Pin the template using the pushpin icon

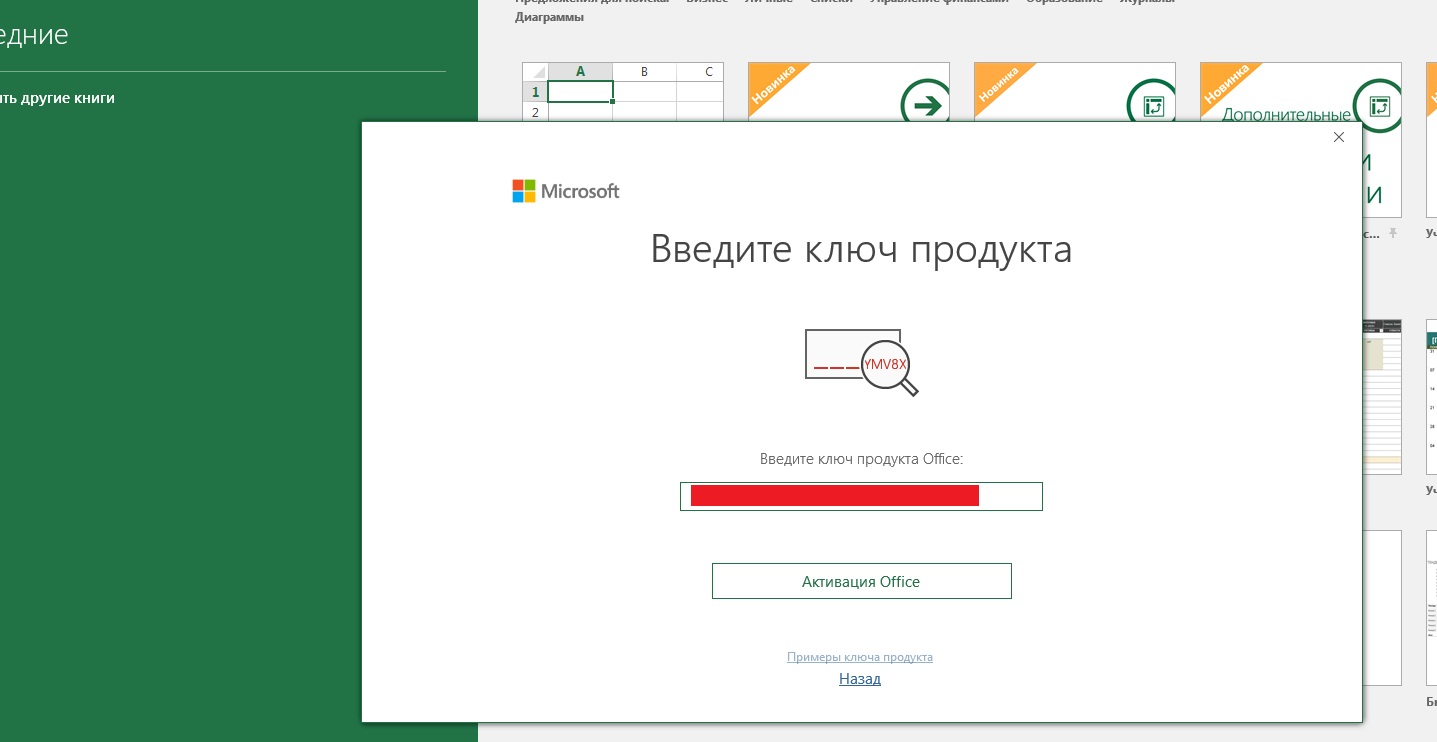pos(1392,233)
